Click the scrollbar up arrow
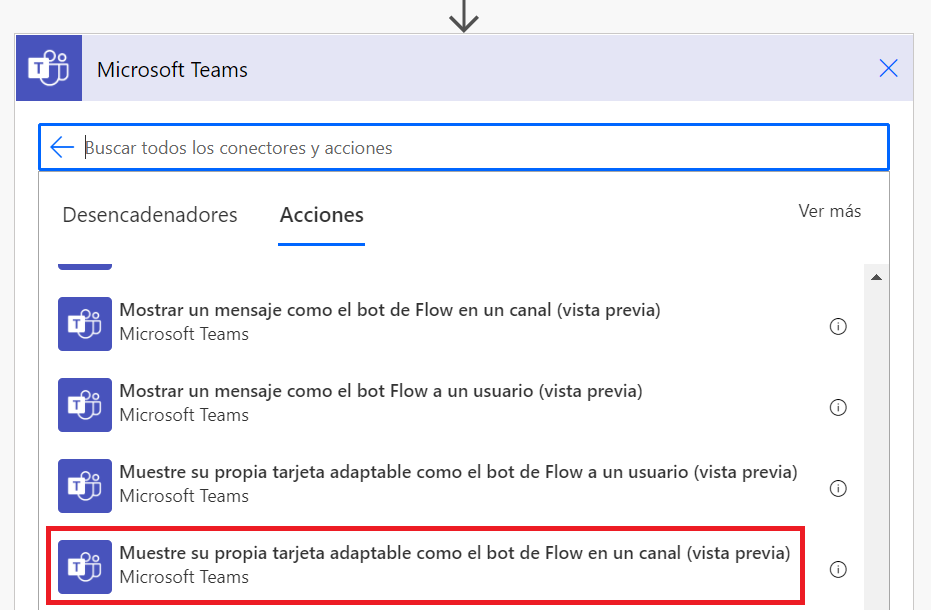 coord(876,276)
